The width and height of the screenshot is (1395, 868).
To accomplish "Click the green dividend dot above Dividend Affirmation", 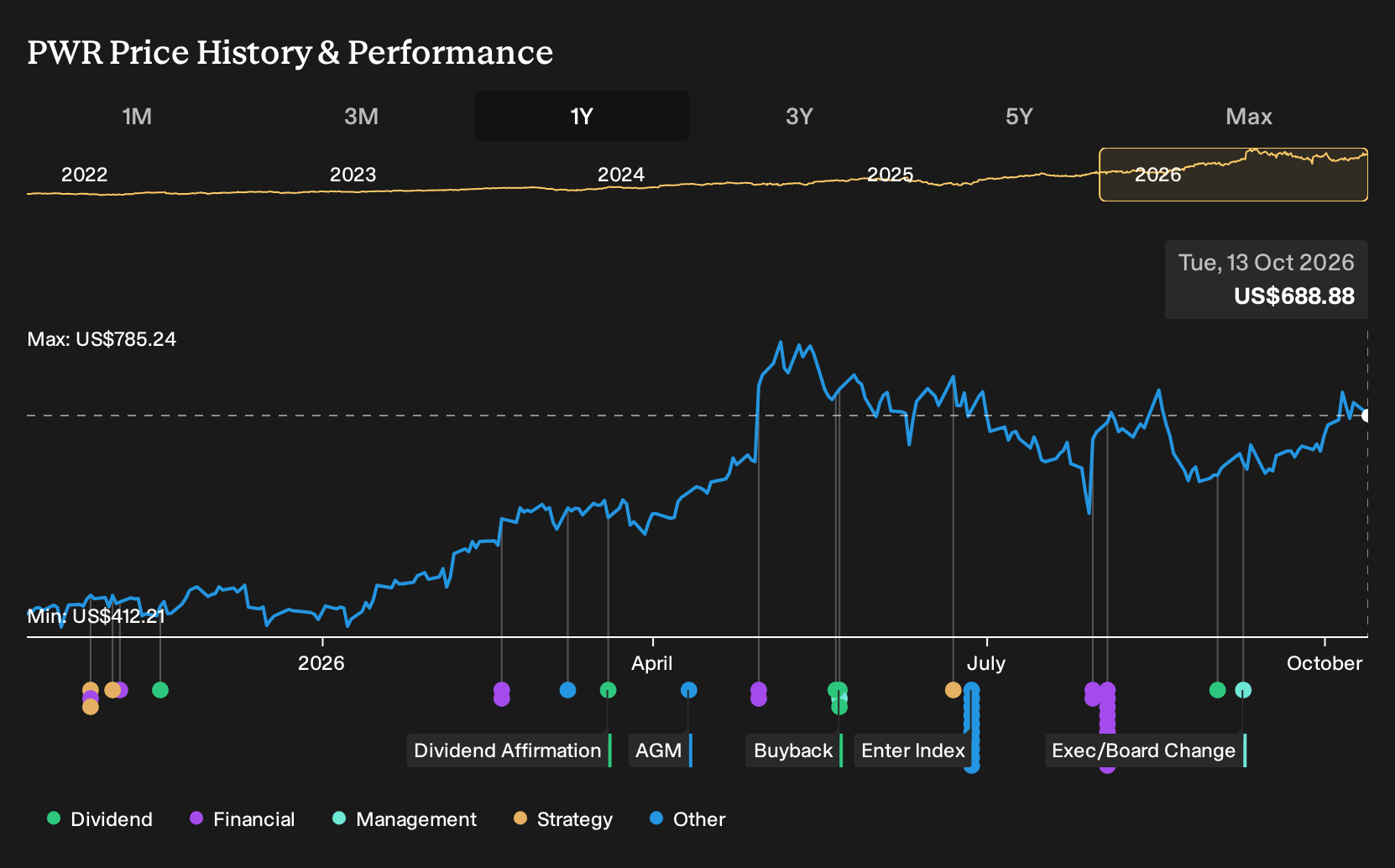I will 609,690.
